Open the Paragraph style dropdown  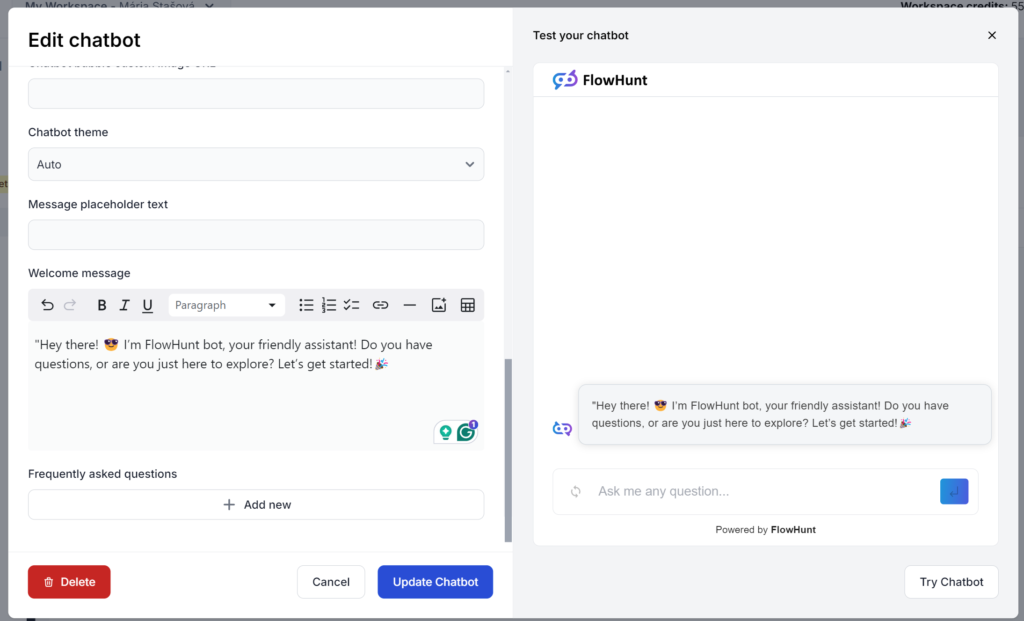pyautogui.click(x=226, y=305)
